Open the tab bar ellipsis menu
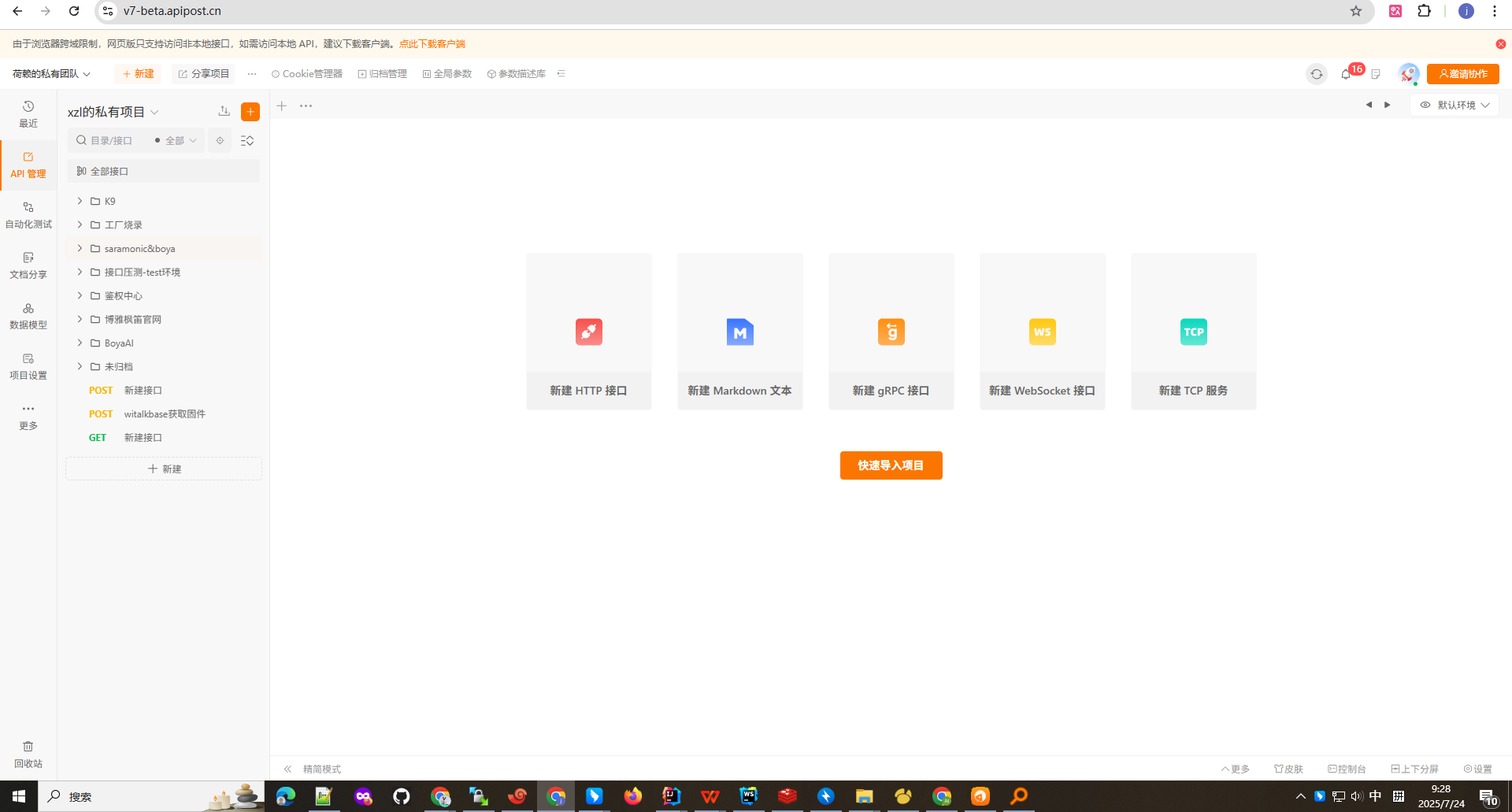Image resolution: width=1512 pixels, height=812 pixels. pos(306,106)
